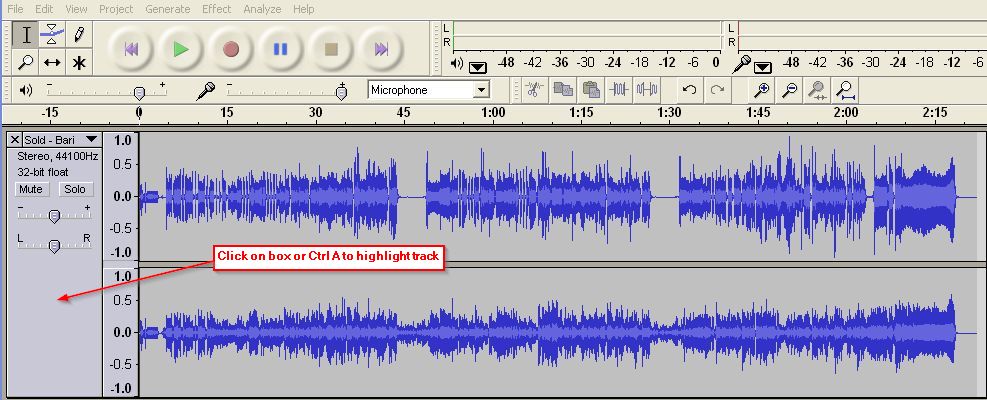Select the Multi-tool asterisk icon
This screenshot has height=400, width=987.
coord(79,62)
